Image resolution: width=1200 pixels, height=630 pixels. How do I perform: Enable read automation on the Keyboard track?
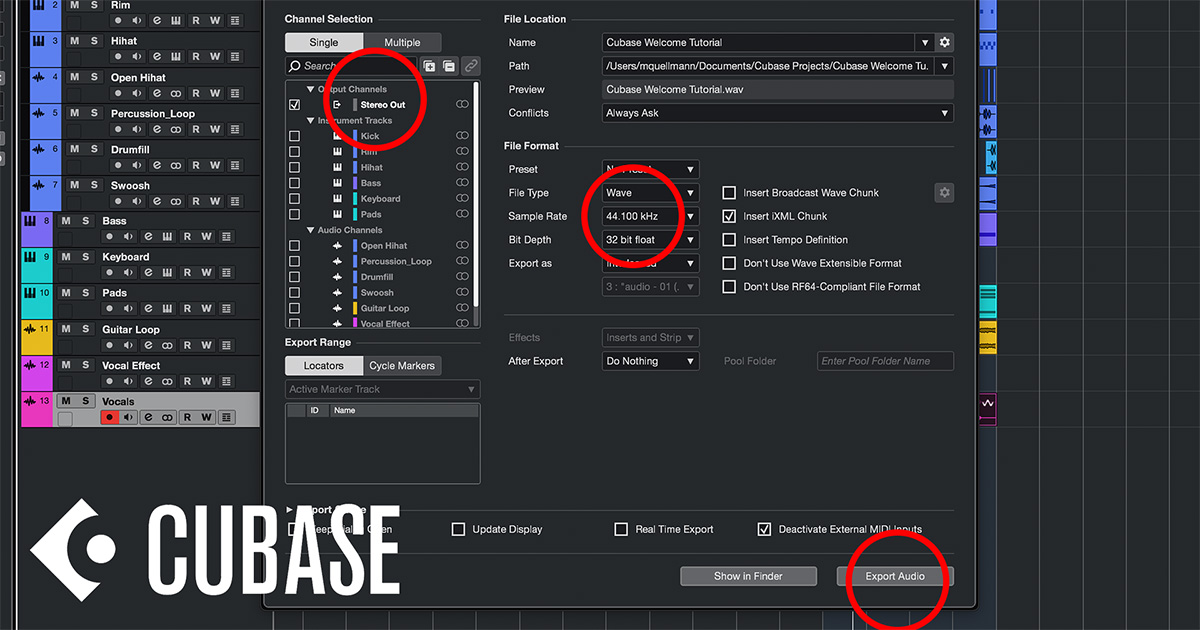coord(187,272)
